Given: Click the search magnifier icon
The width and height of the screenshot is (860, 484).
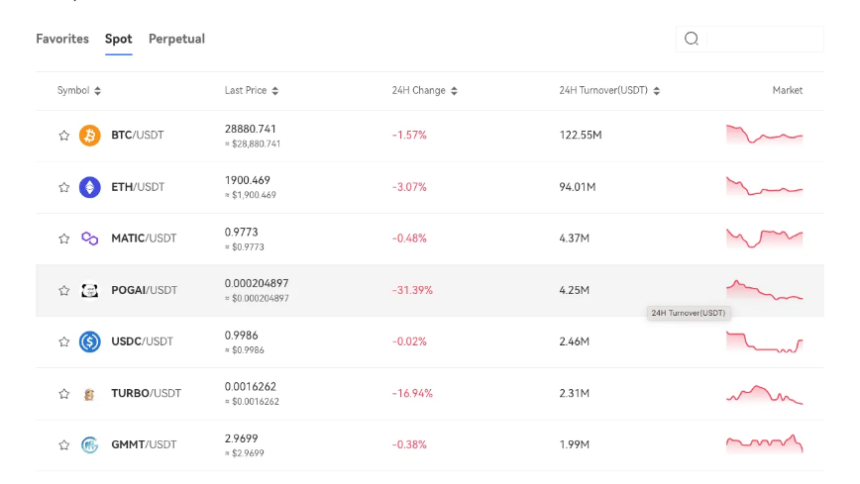Looking at the screenshot, I should (691, 39).
